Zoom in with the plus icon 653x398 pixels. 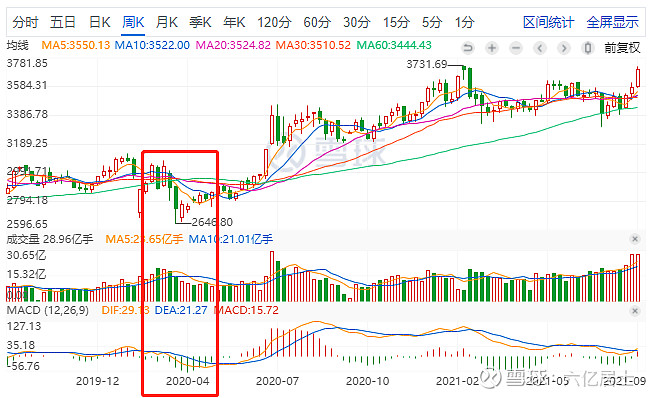(492, 48)
